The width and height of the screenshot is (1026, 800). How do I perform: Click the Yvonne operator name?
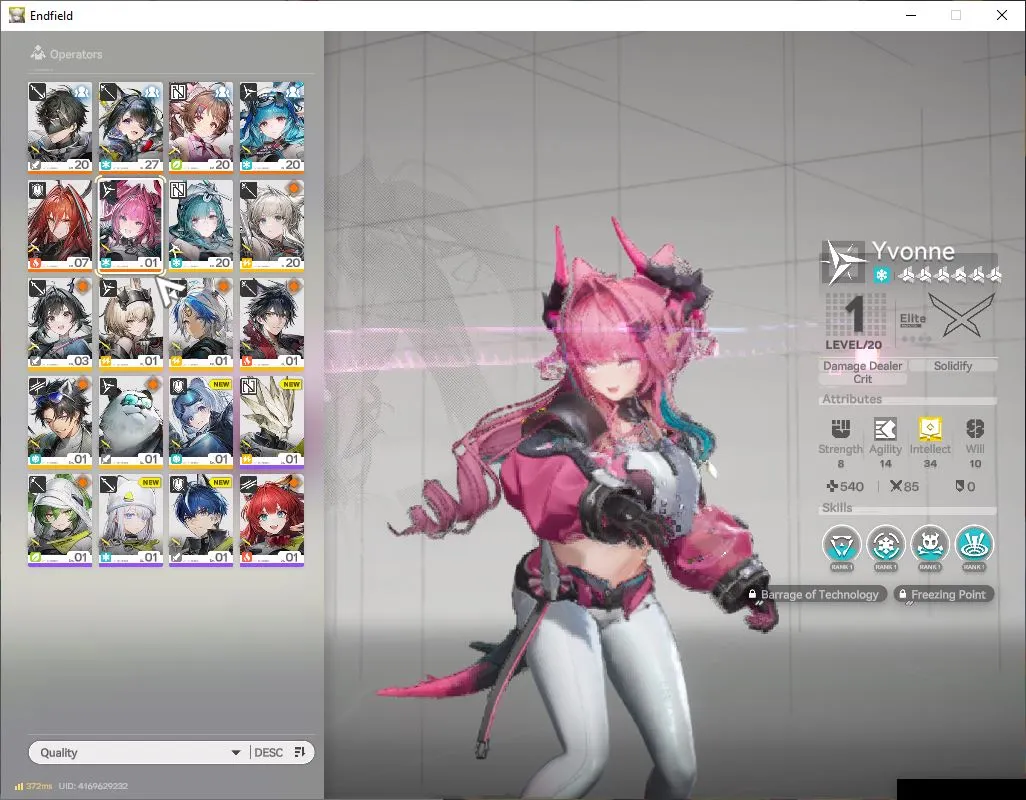click(913, 251)
